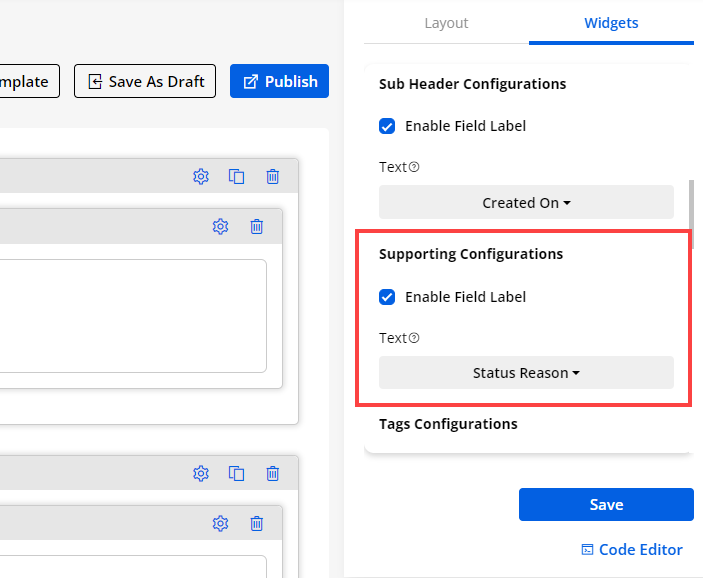703x578 pixels.
Task: Open the Created On dropdown
Action: tap(526, 202)
